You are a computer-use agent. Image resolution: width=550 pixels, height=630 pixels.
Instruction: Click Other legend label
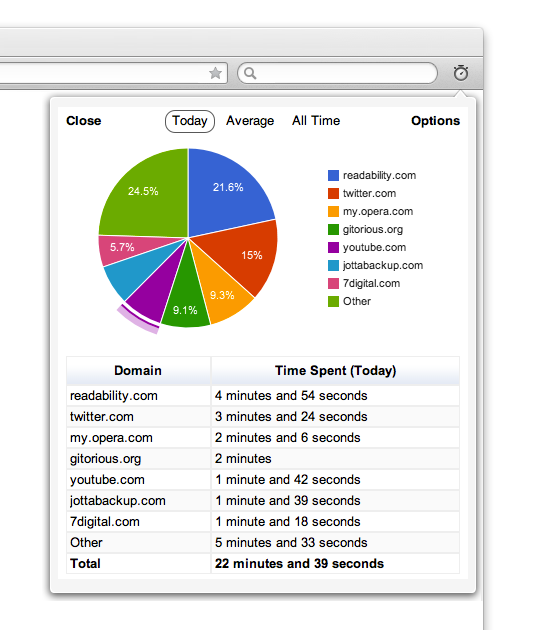click(357, 301)
